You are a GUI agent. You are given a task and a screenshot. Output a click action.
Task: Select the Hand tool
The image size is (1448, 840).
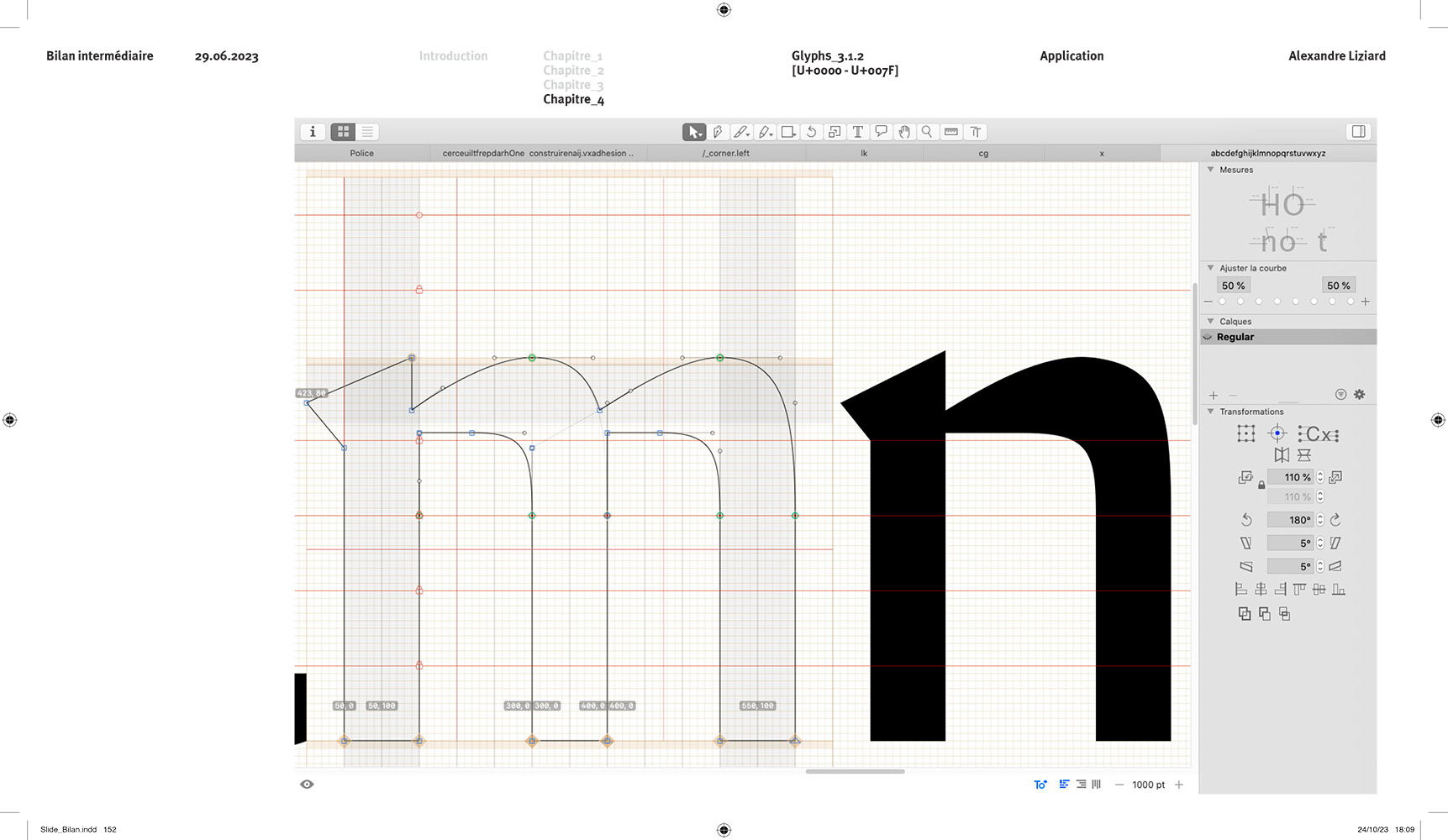904,132
